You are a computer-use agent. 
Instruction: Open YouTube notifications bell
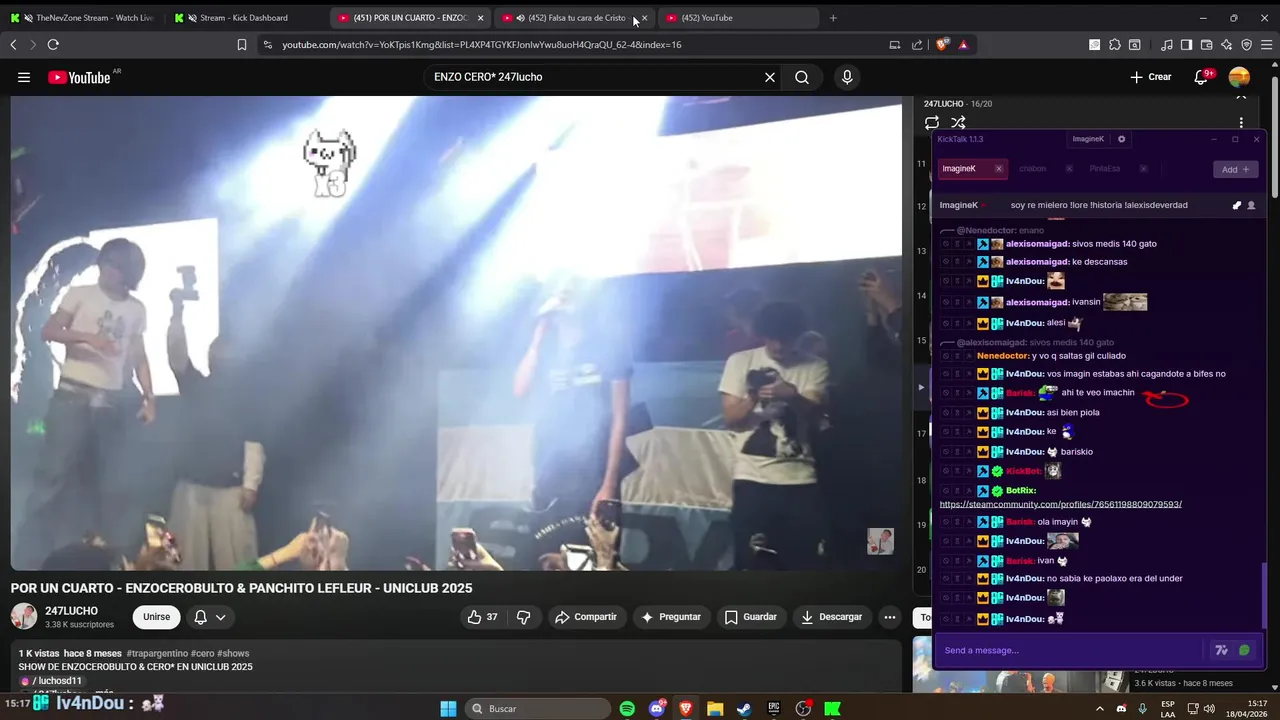coord(1202,77)
